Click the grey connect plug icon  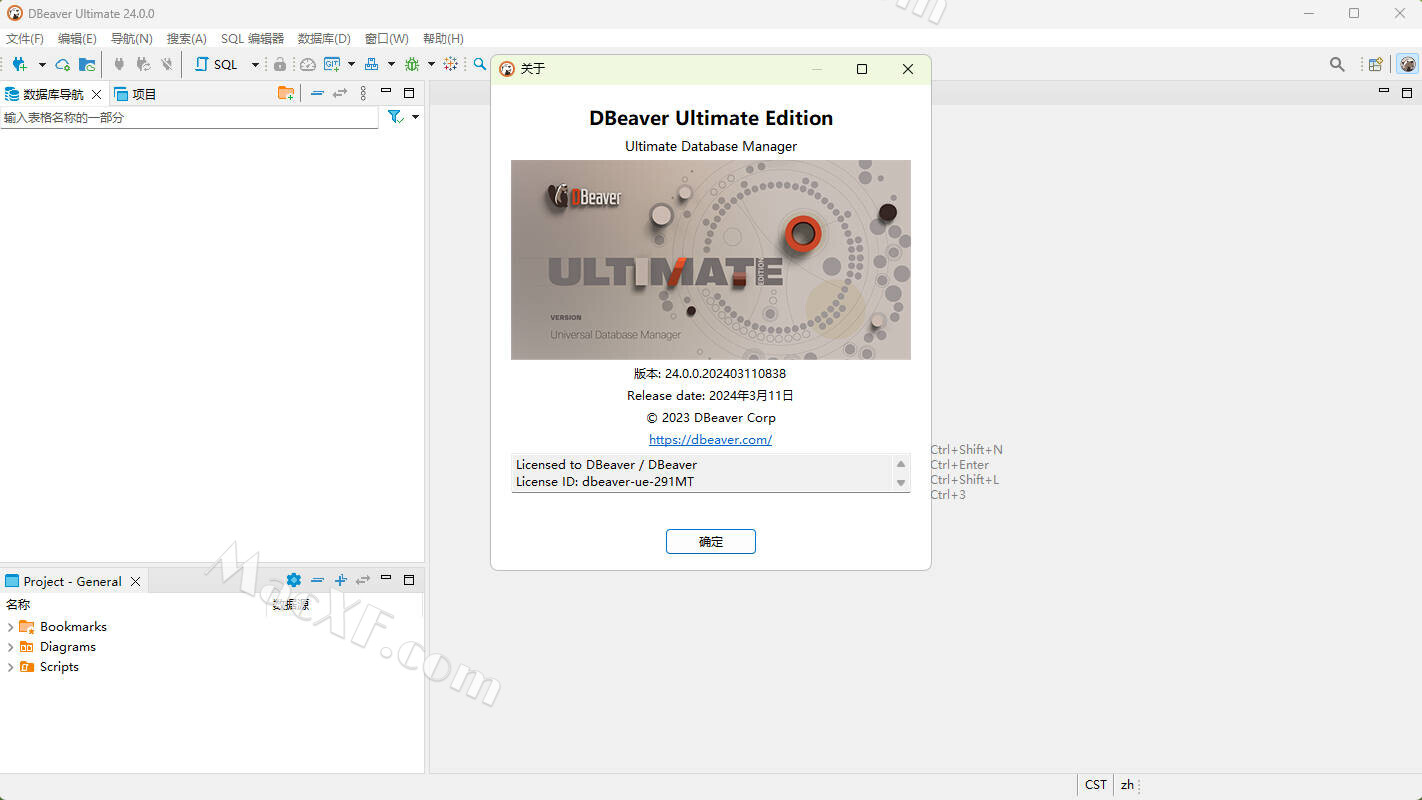point(119,64)
